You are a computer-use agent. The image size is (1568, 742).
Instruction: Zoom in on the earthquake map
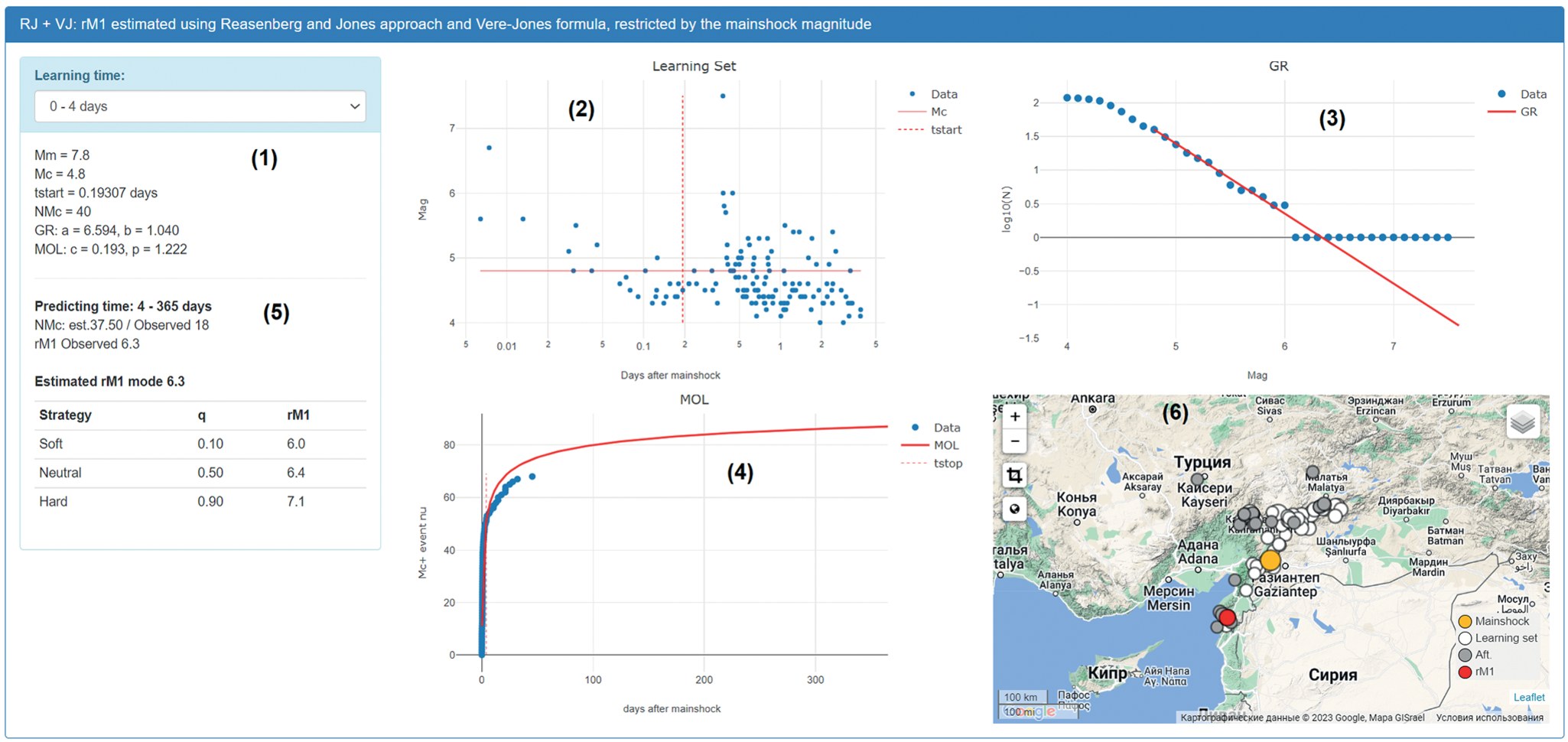pyautogui.click(x=1014, y=417)
